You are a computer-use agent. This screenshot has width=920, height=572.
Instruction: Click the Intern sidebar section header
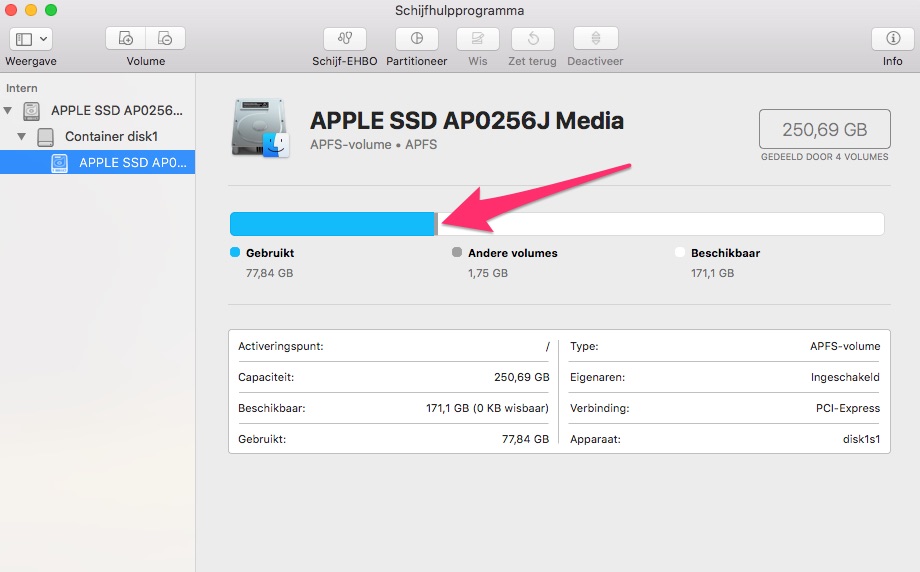[x=22, y=88]
